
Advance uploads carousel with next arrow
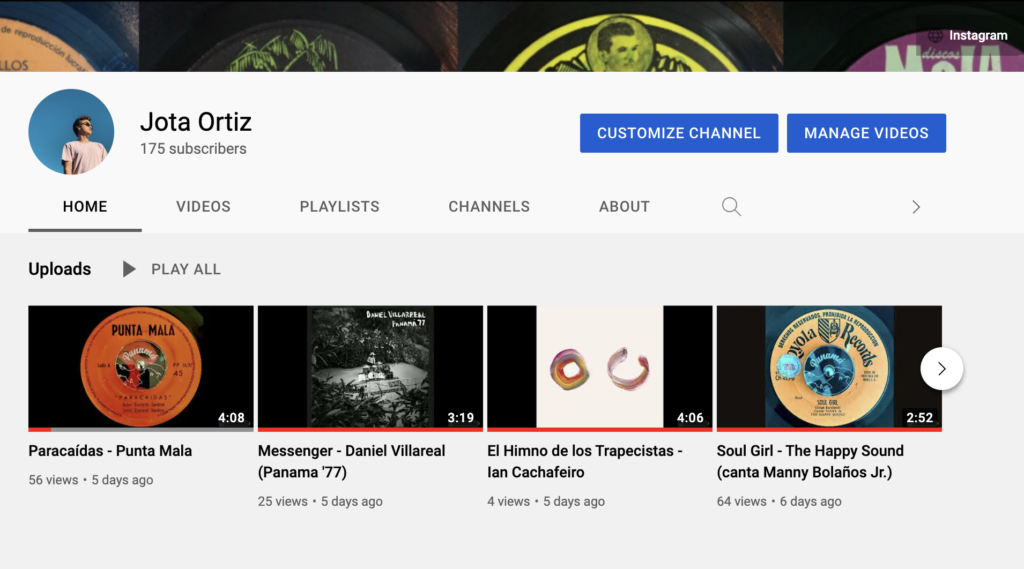coord(941,368)
